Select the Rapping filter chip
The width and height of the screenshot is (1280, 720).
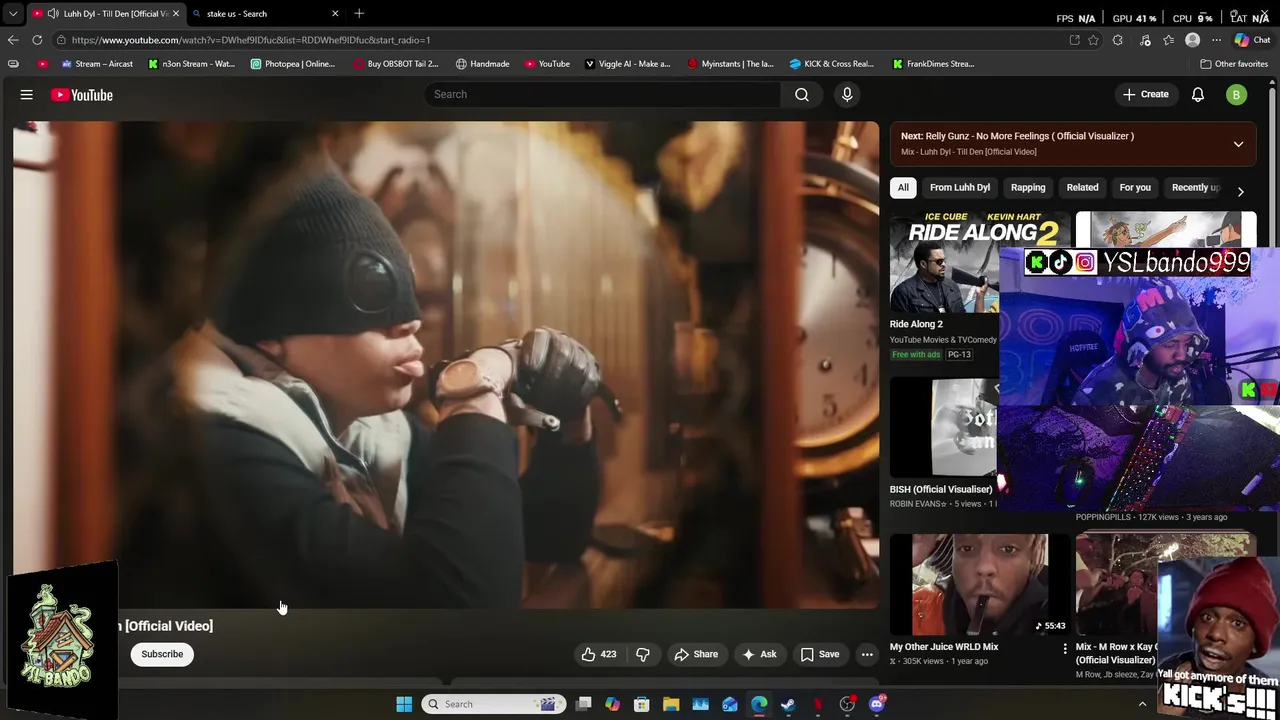1028,187
